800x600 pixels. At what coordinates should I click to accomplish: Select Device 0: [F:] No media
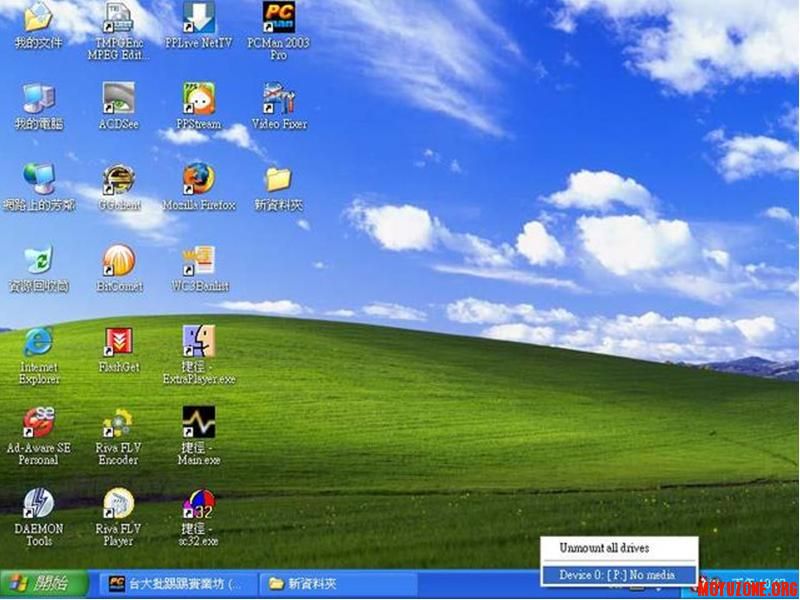616,575
